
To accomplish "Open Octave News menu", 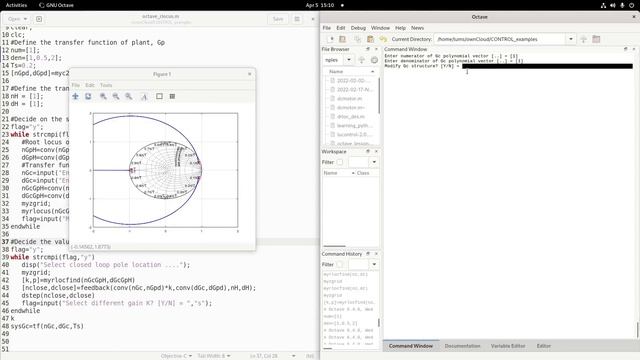I will click(x=418, y=28).
